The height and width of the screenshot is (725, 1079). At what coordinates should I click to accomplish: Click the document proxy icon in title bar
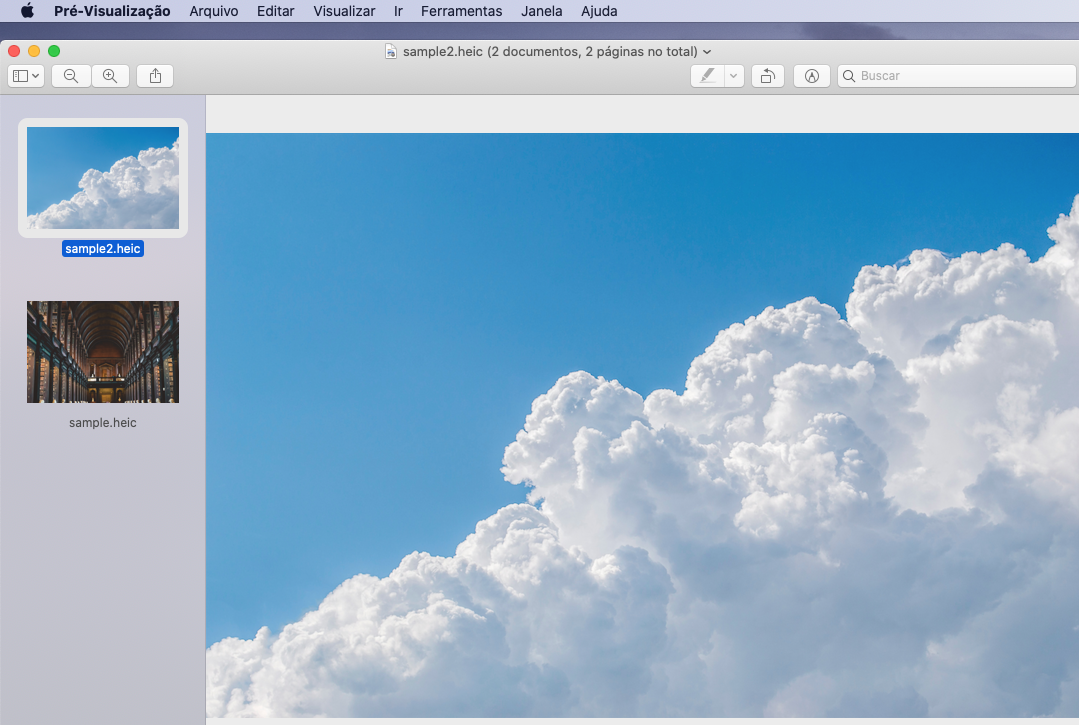click(x=391, y=52)
